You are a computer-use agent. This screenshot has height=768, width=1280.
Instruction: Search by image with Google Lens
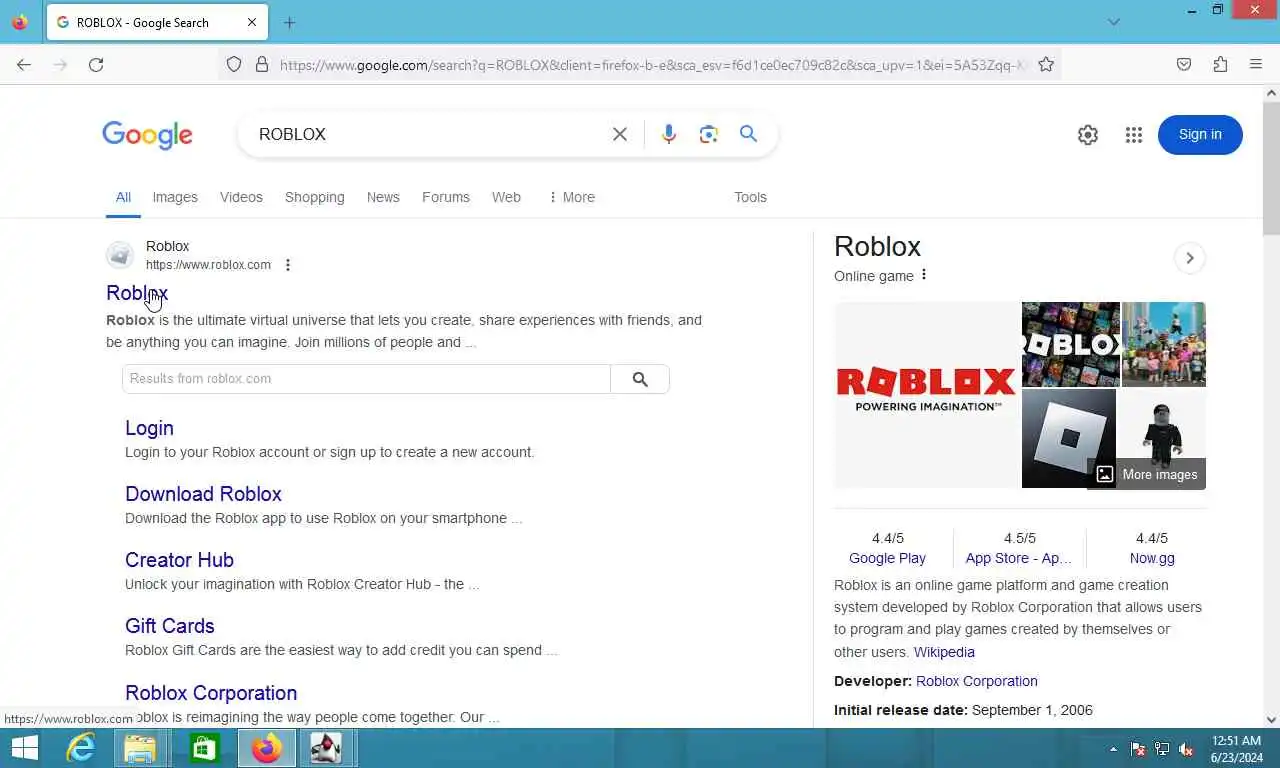[x=709, y=134]
